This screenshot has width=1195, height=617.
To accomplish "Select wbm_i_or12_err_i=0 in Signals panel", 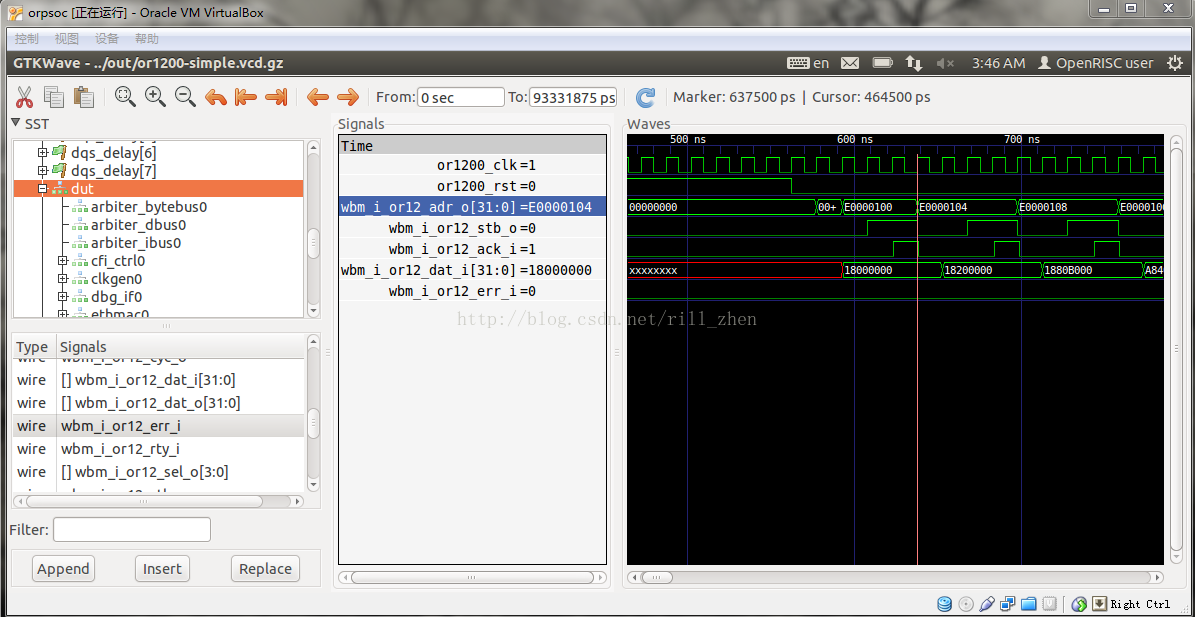I will coord(473,291).
